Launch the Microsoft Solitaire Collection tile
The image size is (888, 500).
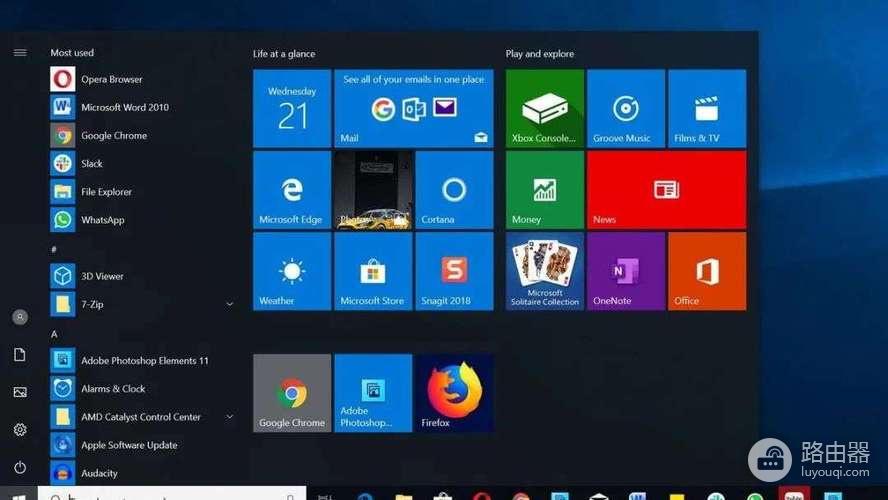point(545,271)
